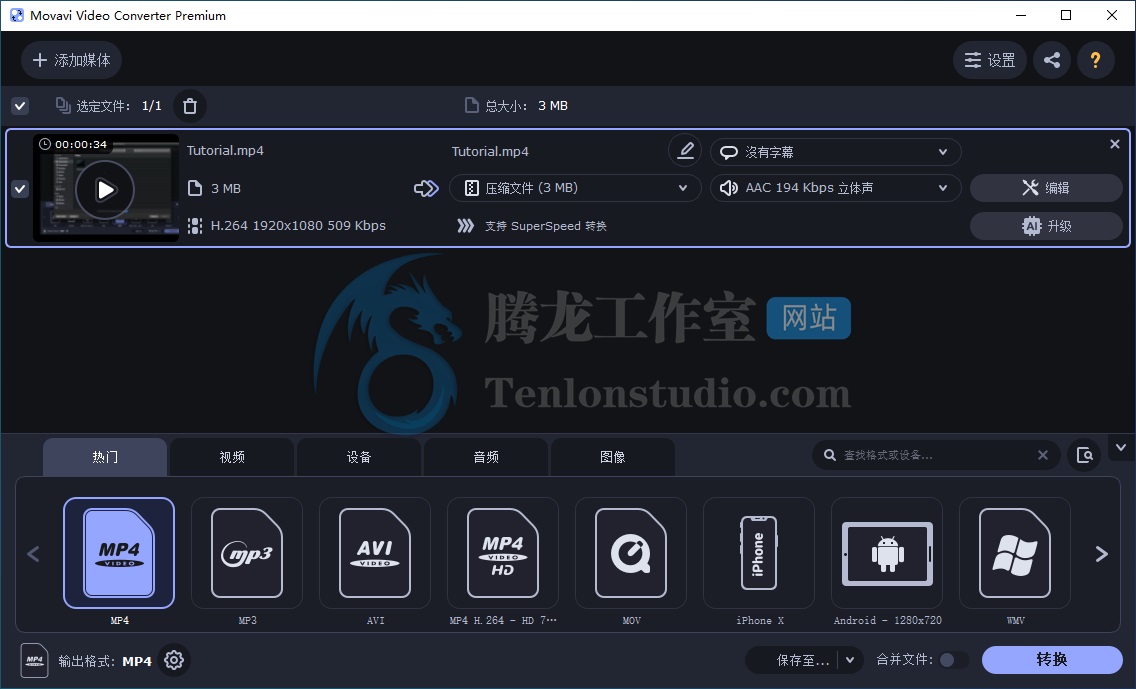The height and width of the screenshot is (689, 1136).
Task: Select the MP4 H.264 HD preset
Action: tap(503, 553)
